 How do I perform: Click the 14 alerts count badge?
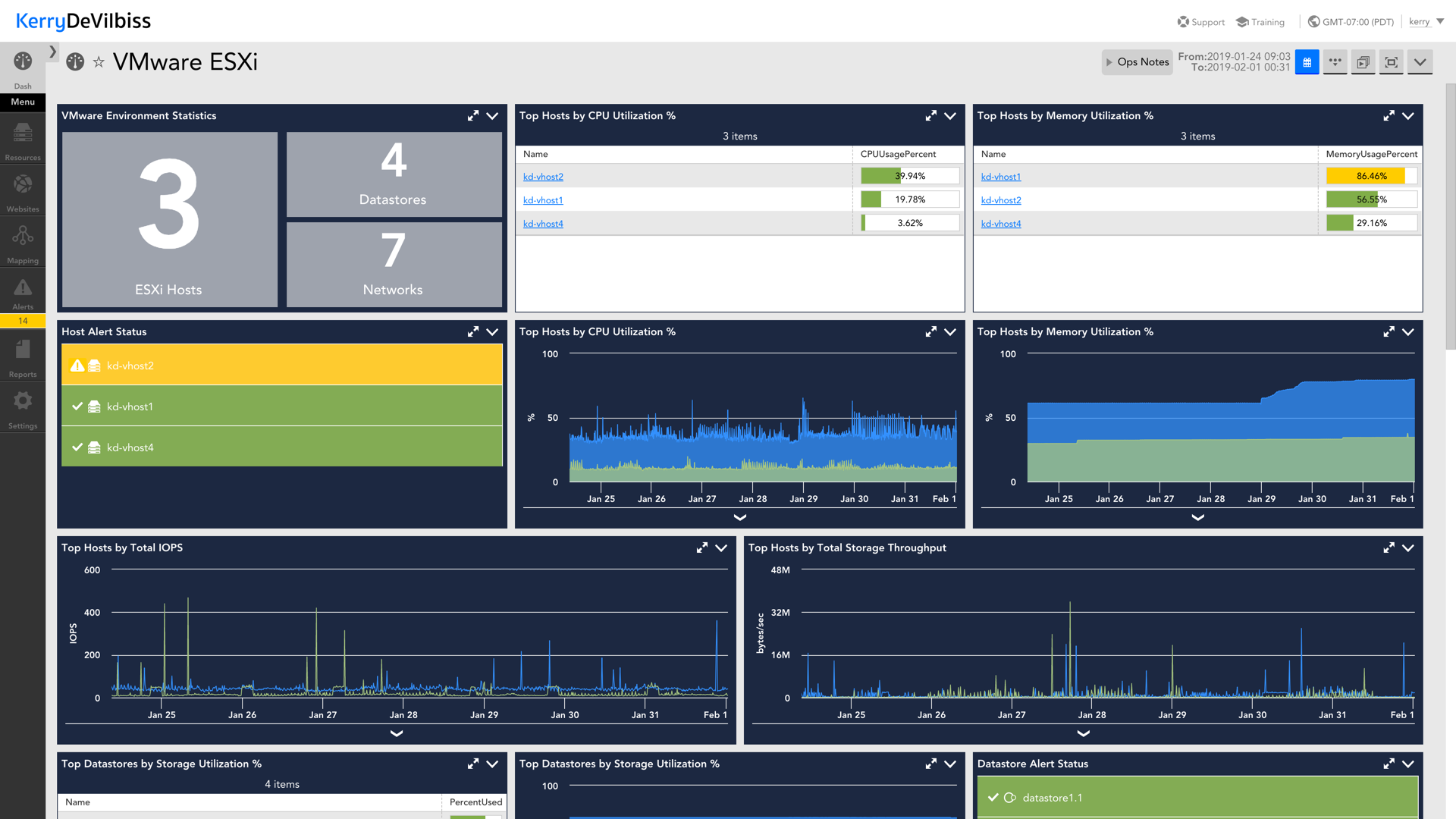[23, 321]
